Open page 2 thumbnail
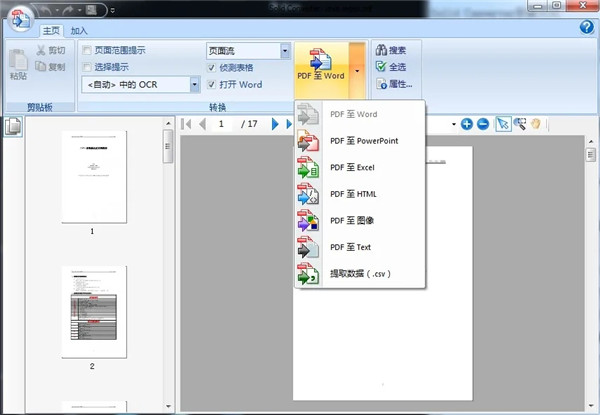The height and width of the screenshot is (415, 600). [x=92, y=312]
